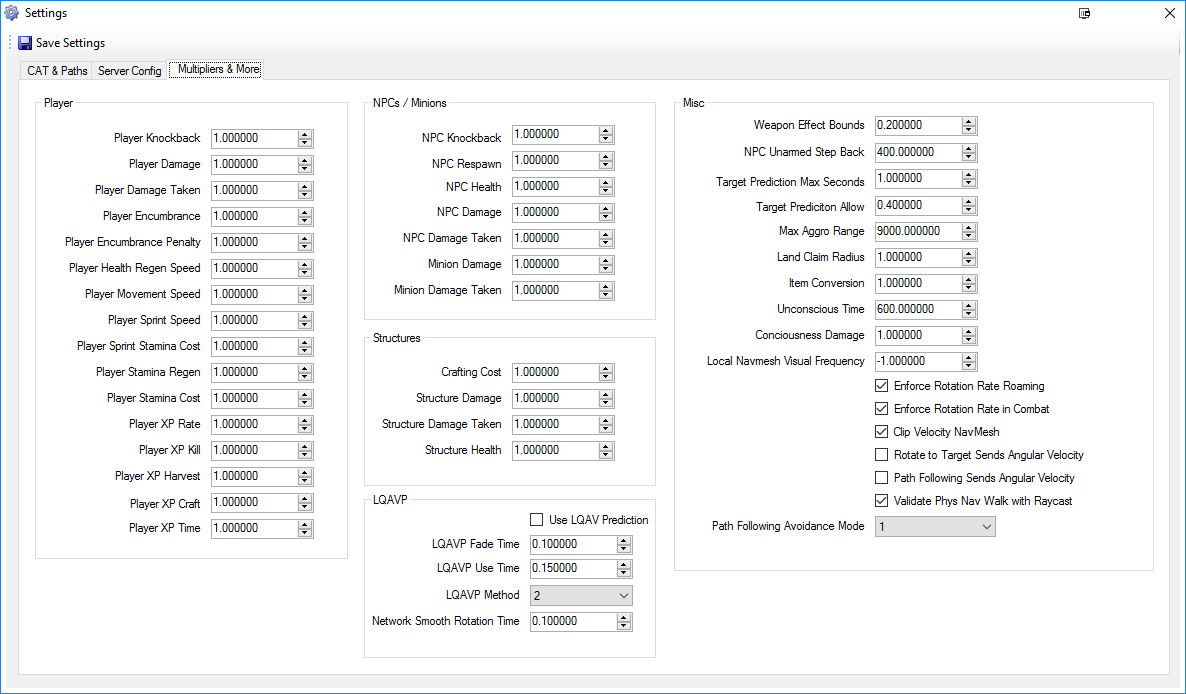Open the Server Config tab
This screenshot has height=694, width=1186.
(130, 70)
